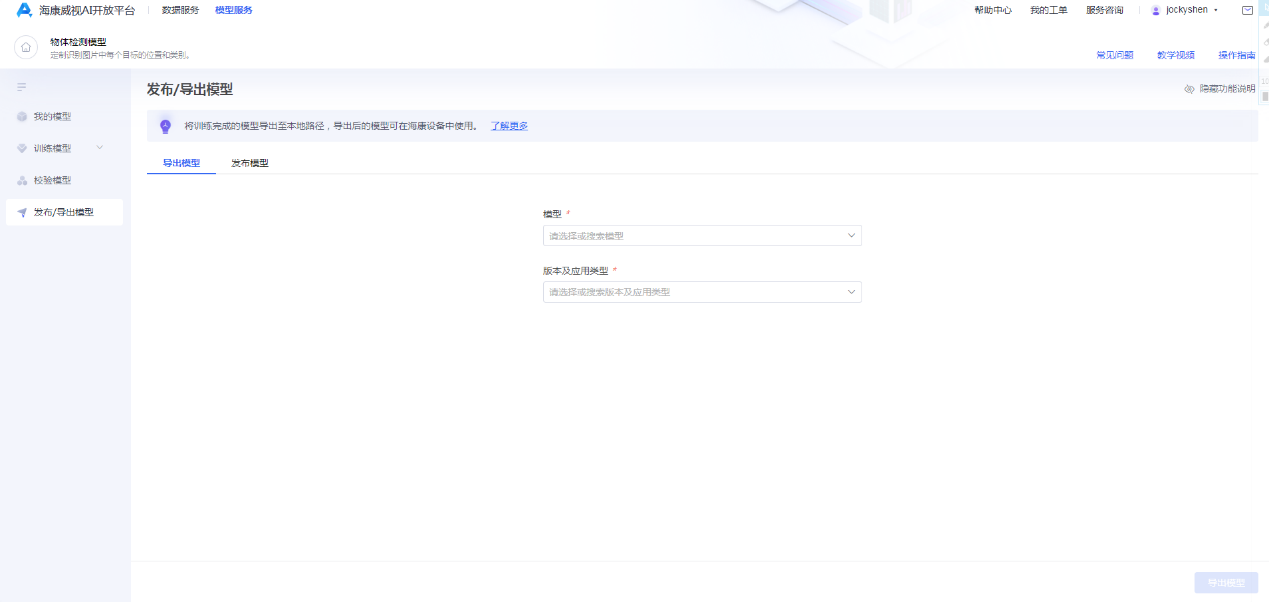Open 数据服务 in the top navigation
This screenshot has width=1269, height=602.
click(x=180, y=10)
